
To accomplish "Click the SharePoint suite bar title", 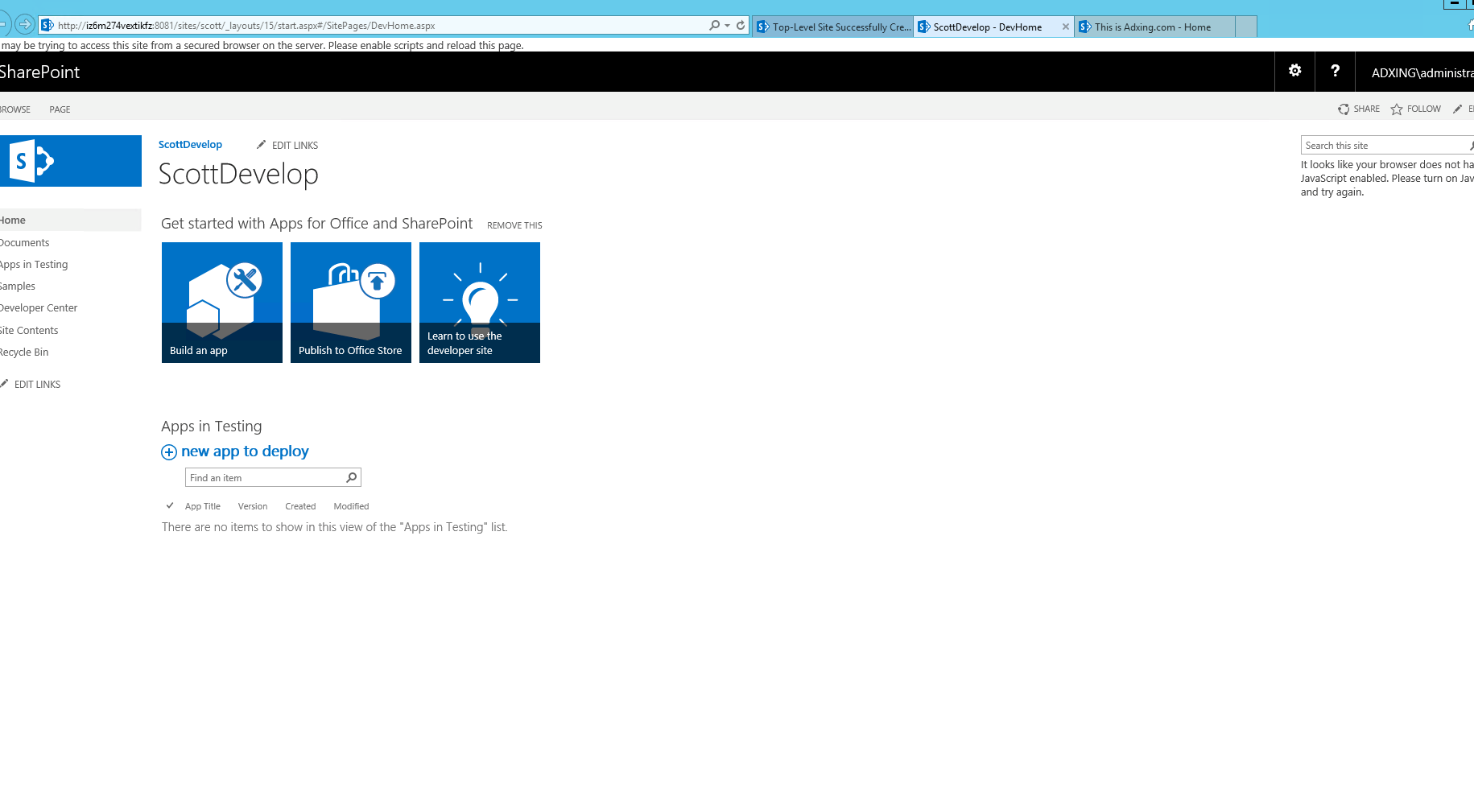I will click(x=39, y=72).
